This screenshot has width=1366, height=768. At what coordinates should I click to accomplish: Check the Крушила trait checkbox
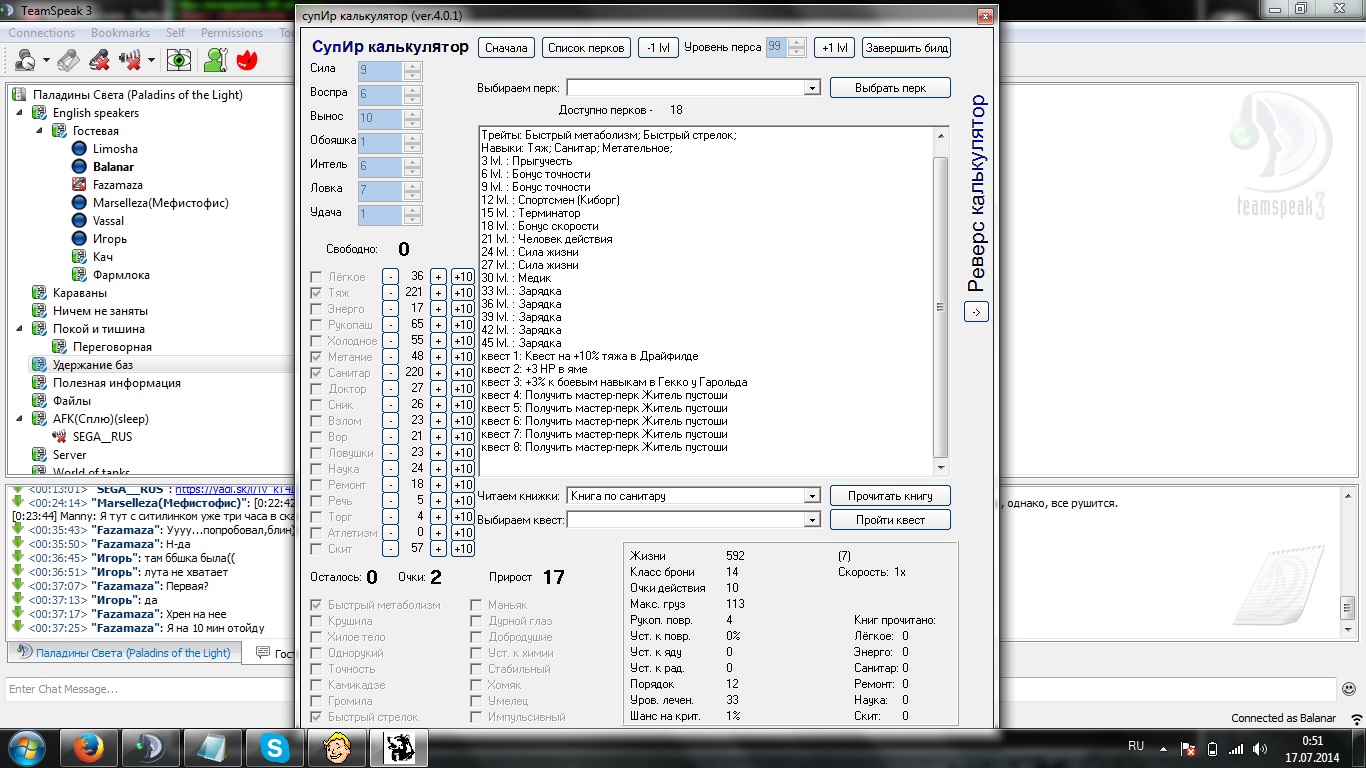click(317, 621)
